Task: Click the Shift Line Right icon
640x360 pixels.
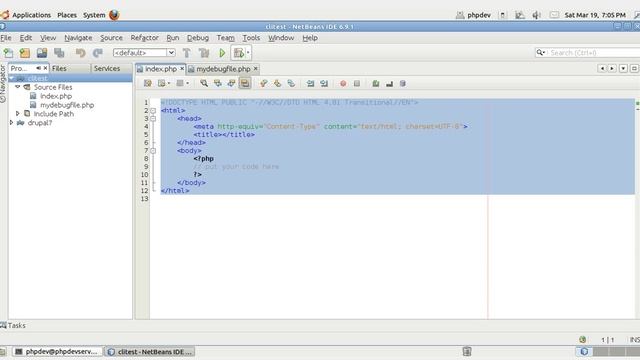Action: (324, 83)
